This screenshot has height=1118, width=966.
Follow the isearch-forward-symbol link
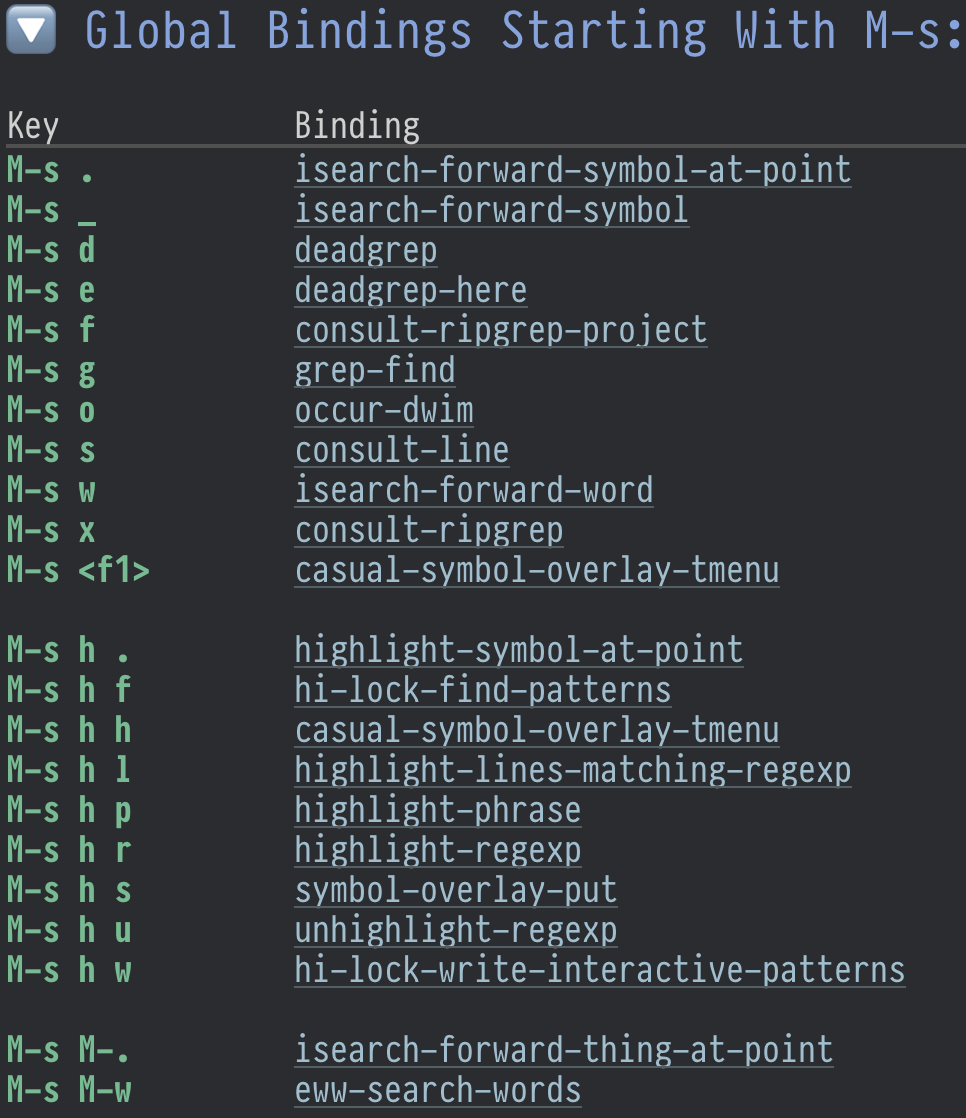(491, 210)
